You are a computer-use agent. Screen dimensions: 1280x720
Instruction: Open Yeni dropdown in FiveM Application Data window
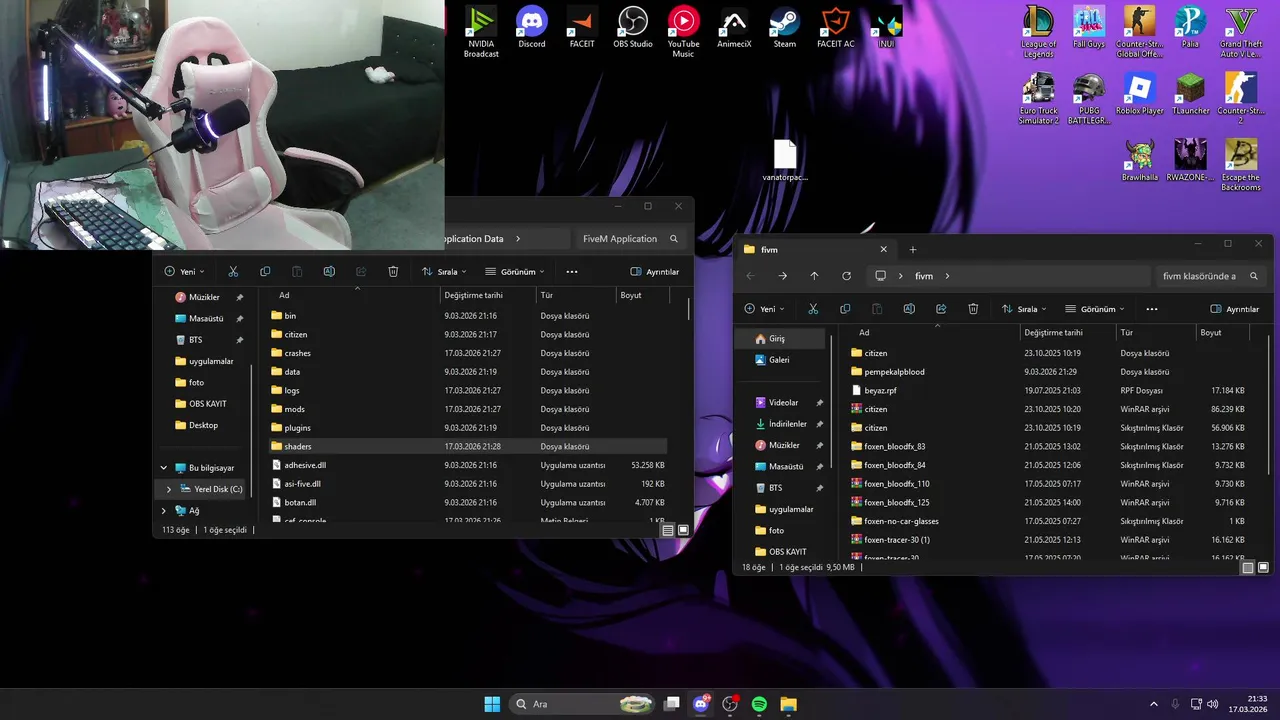184,271
